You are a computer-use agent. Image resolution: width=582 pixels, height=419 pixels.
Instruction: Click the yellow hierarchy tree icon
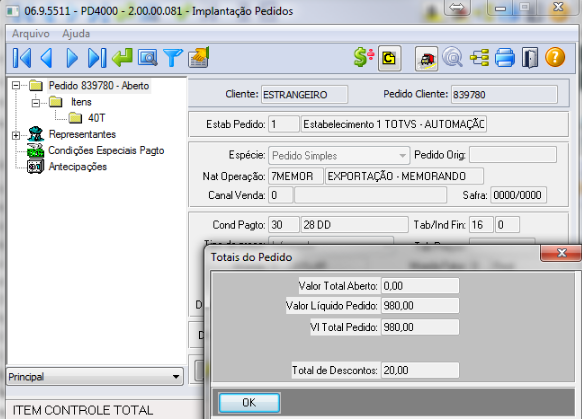pyautogui.click(x=479, y=58)
